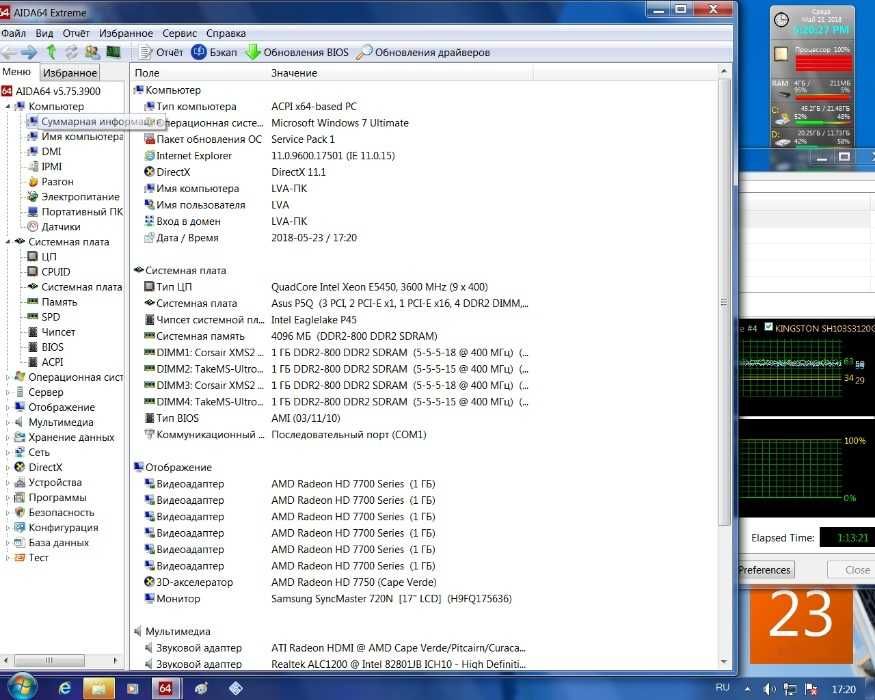Click the Samsung SyncMaster 720N value

[x=391, y=599]
